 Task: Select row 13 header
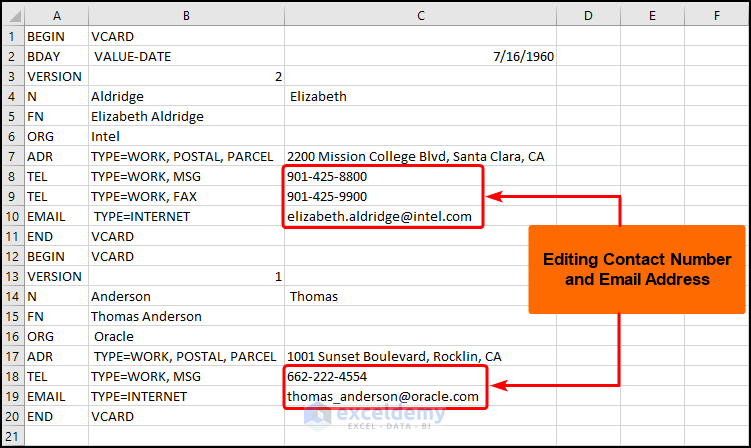tap(13, 276)
